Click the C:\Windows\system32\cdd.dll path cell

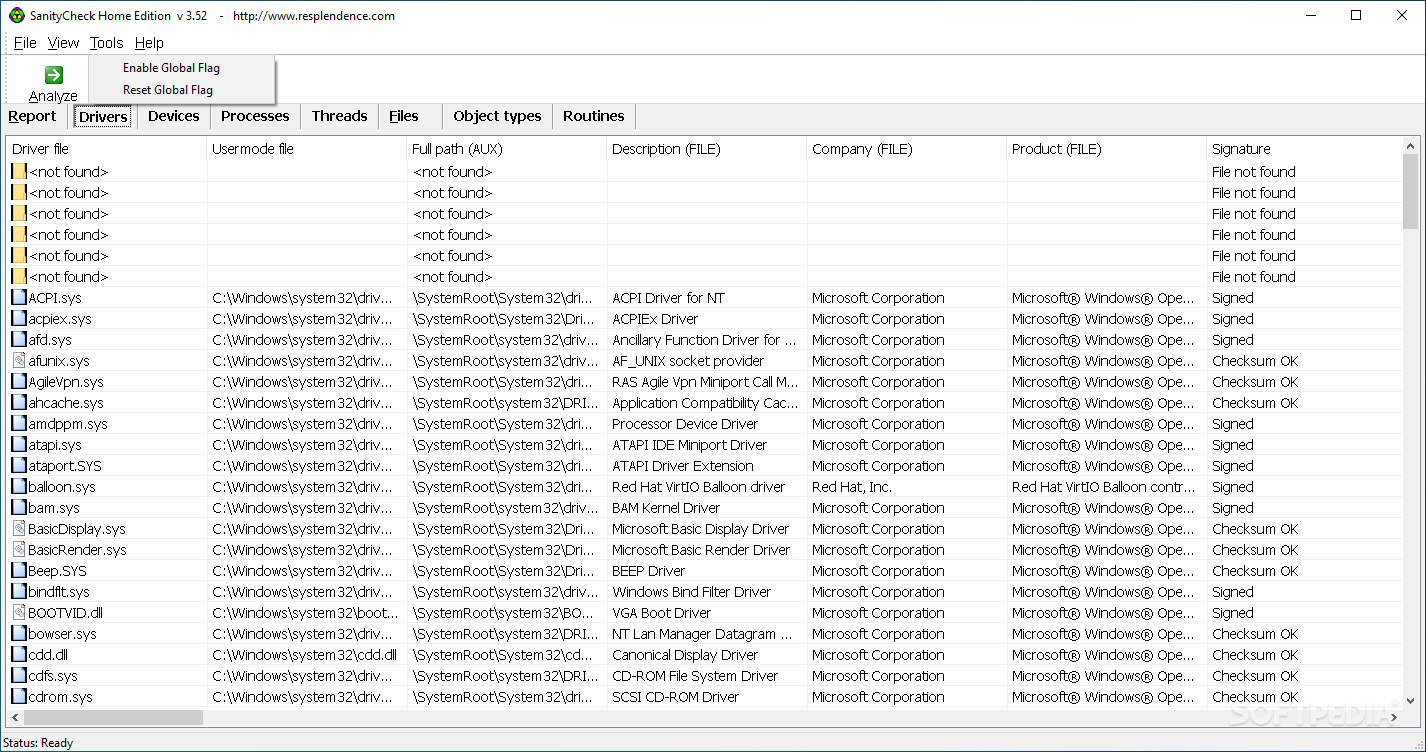click(x=304, y=655)
